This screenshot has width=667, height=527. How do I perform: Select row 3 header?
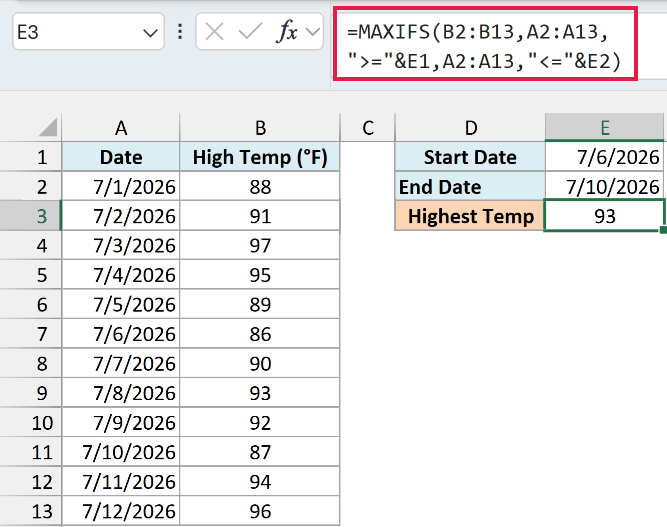pos(31,216)
